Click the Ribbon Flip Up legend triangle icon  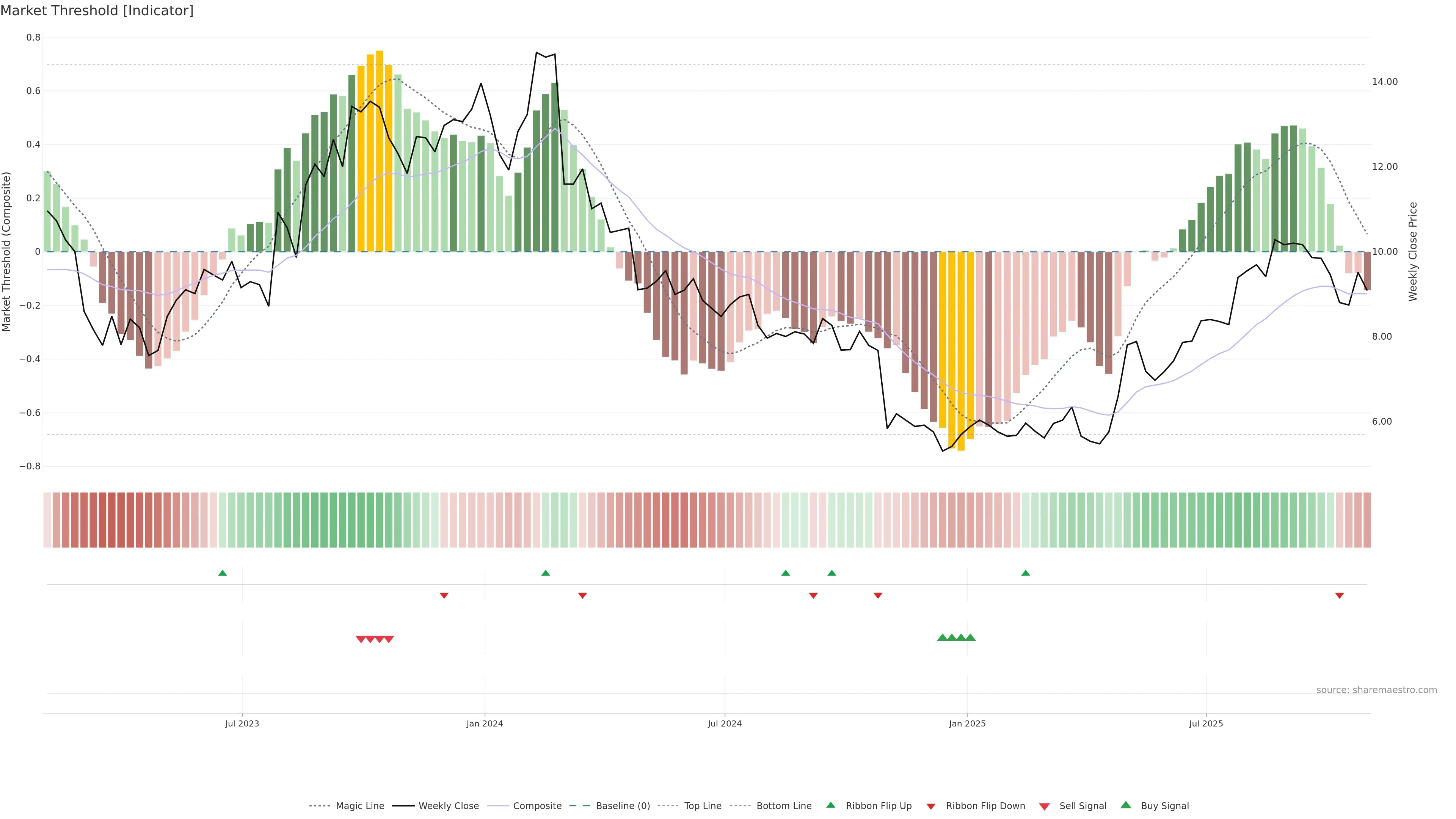pos(830,805)
